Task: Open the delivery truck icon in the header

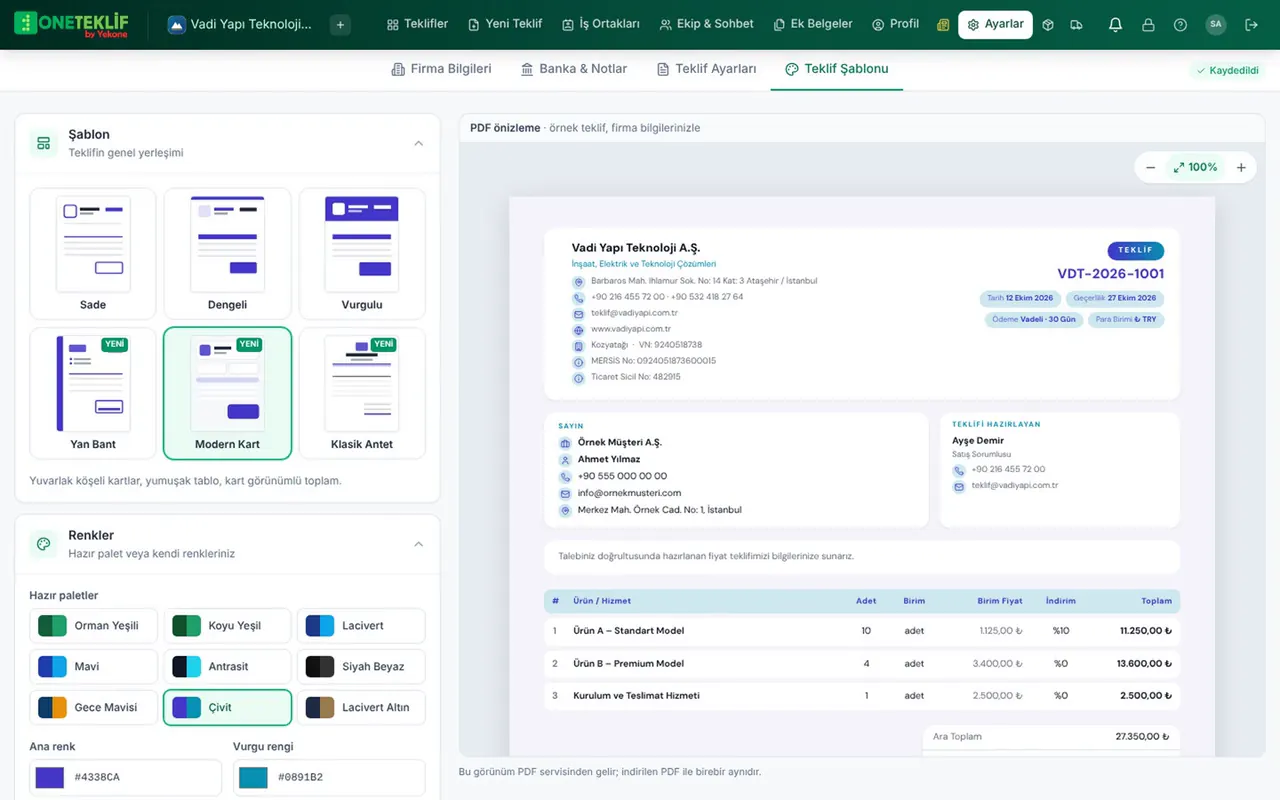Action: pos(1076,25)
